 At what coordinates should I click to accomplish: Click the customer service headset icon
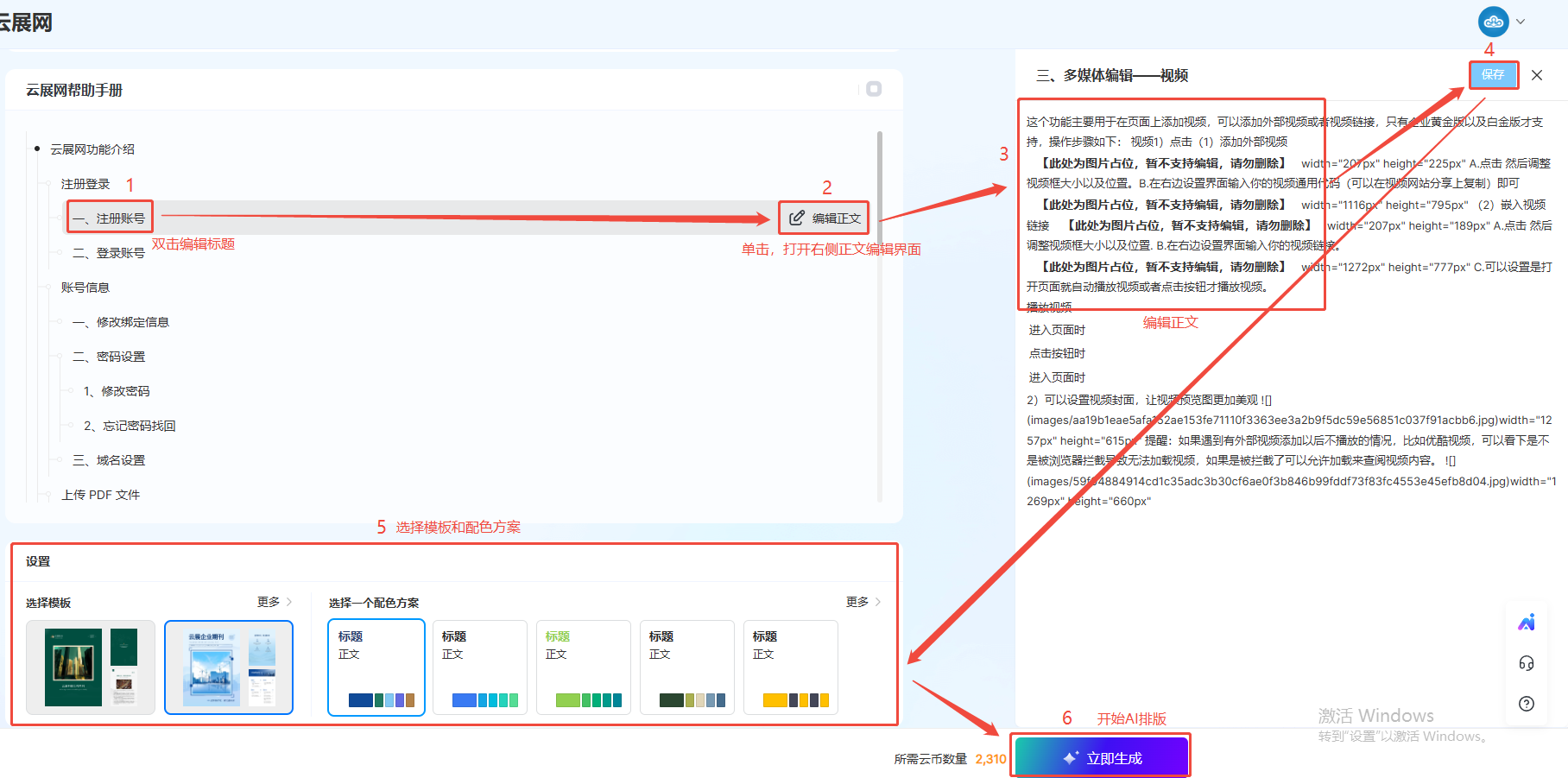[x=1527, y=663]
